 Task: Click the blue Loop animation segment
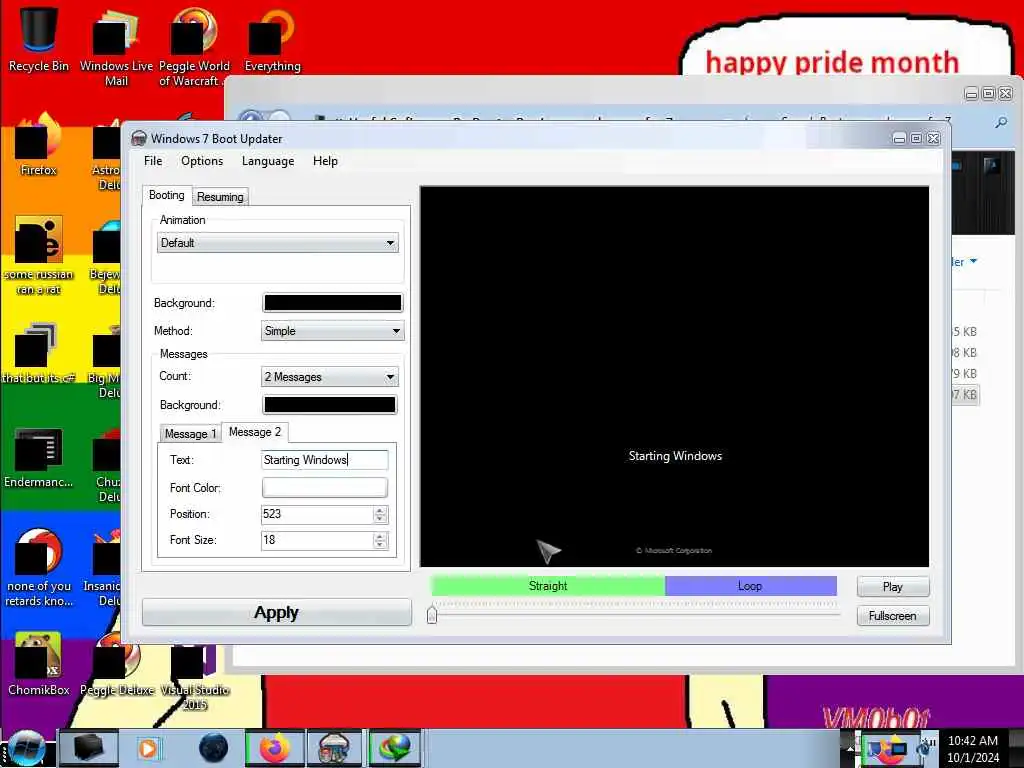click(x=750, y=586)
